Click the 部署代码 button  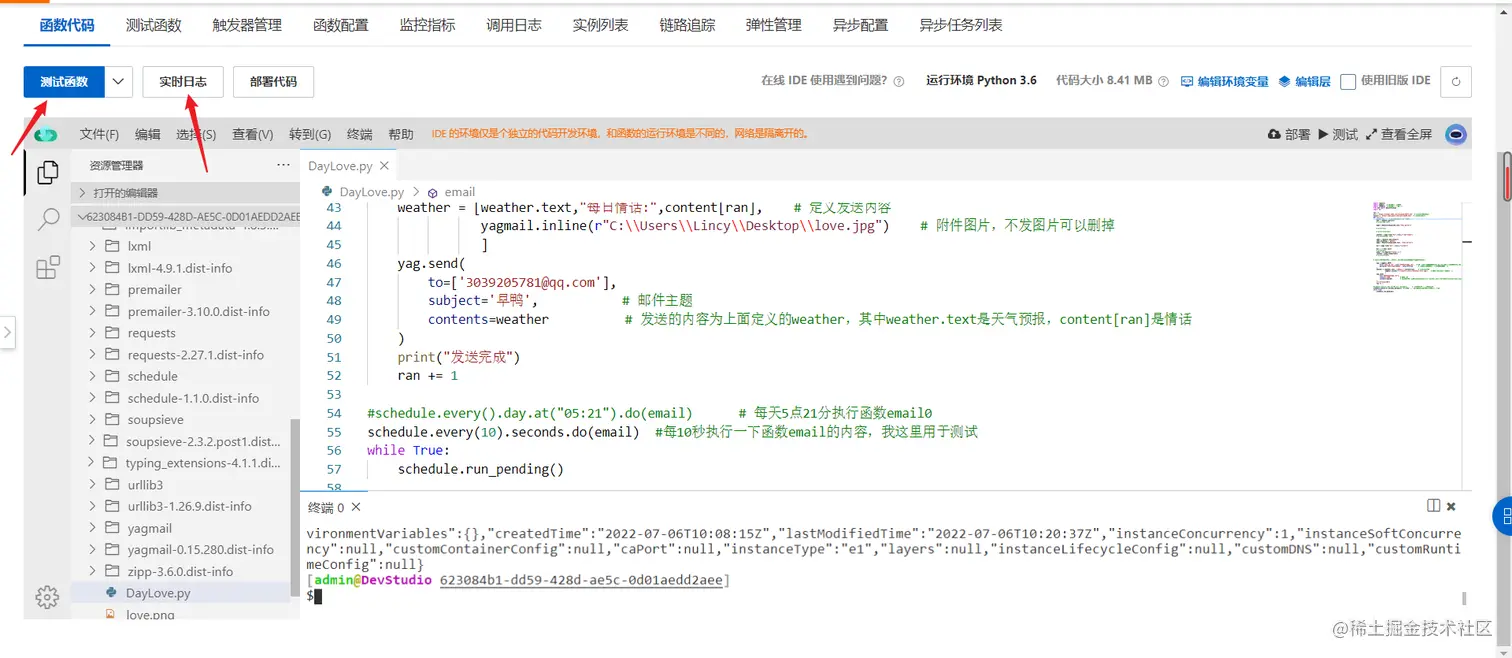pyautogui.click(x=273, y=82)
